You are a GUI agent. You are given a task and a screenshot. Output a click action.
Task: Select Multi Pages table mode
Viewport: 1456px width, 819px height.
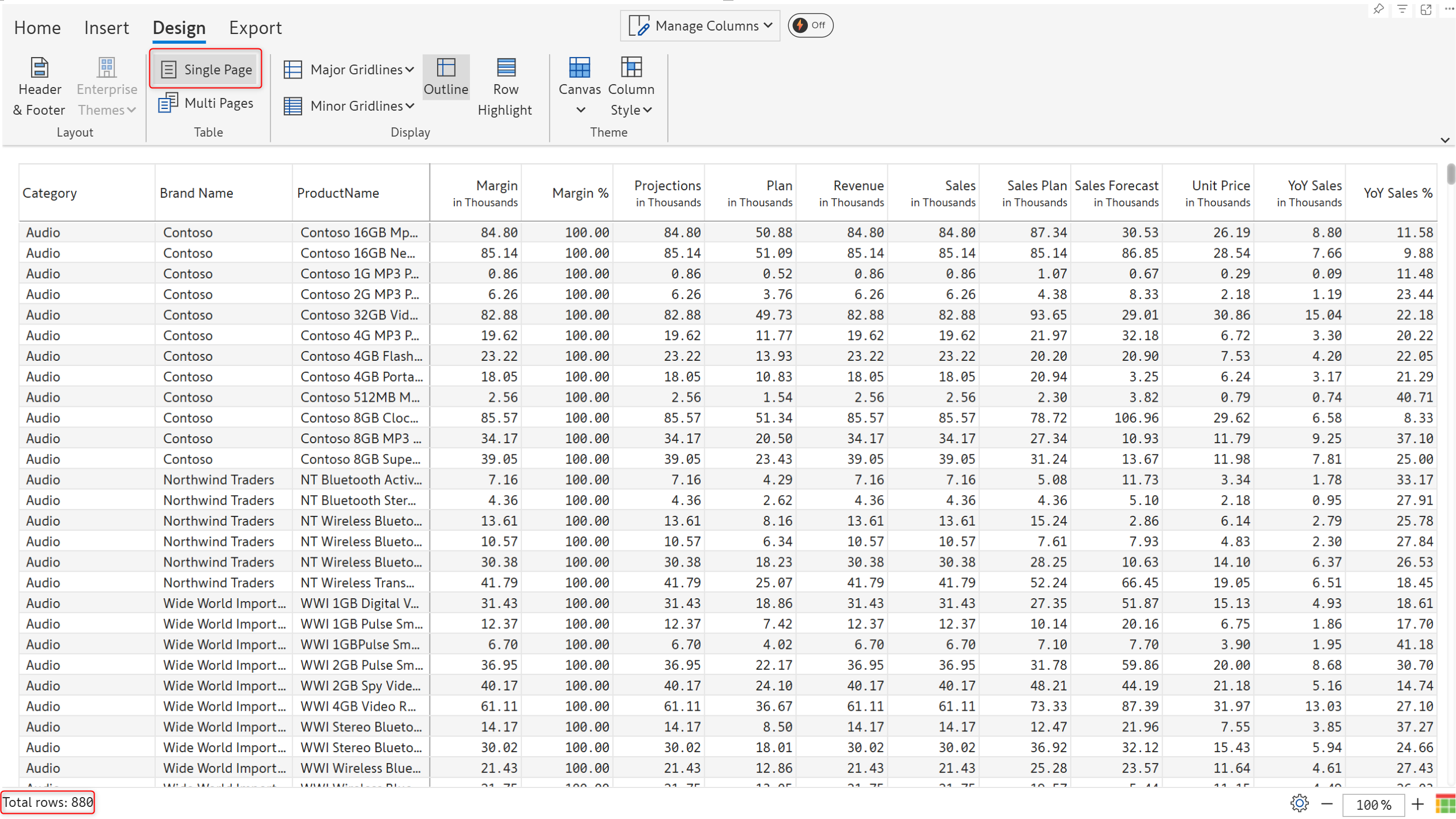[206, 103]
